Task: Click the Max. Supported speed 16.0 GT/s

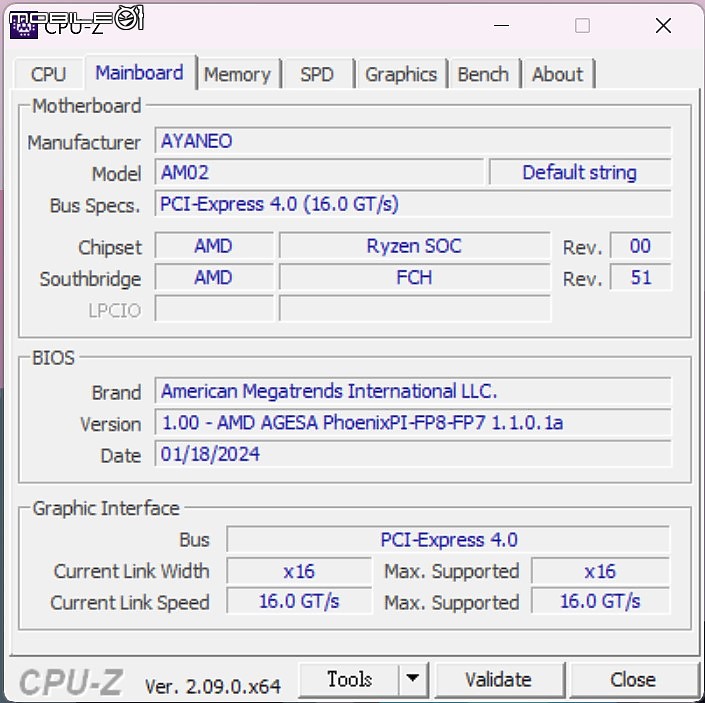Action: pyautogui.click(x=600, y=601)
